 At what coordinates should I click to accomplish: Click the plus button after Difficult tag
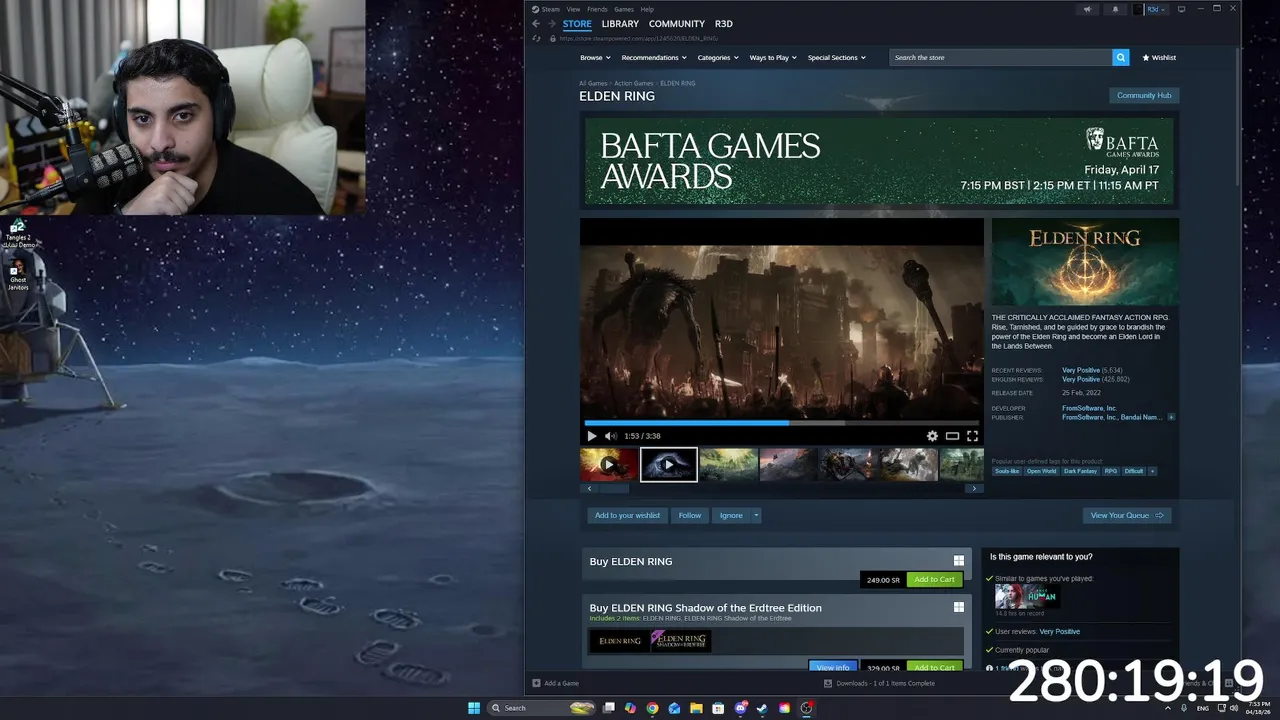click(x=1152, y=471)
